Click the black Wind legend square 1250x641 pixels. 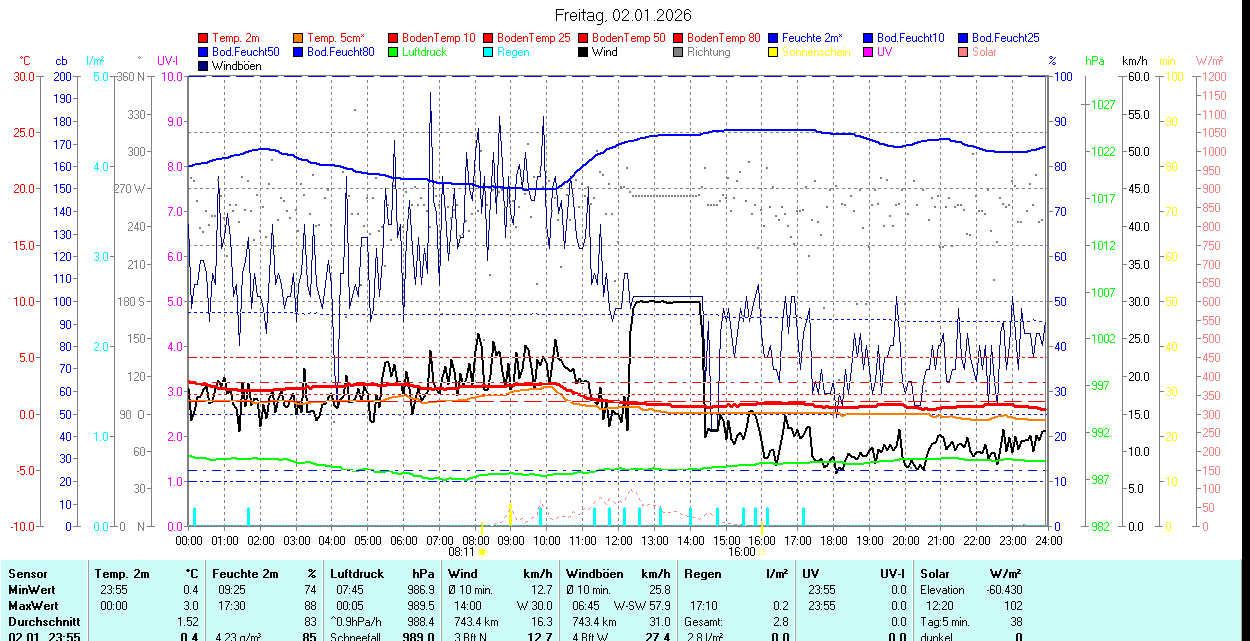[584, 52]
